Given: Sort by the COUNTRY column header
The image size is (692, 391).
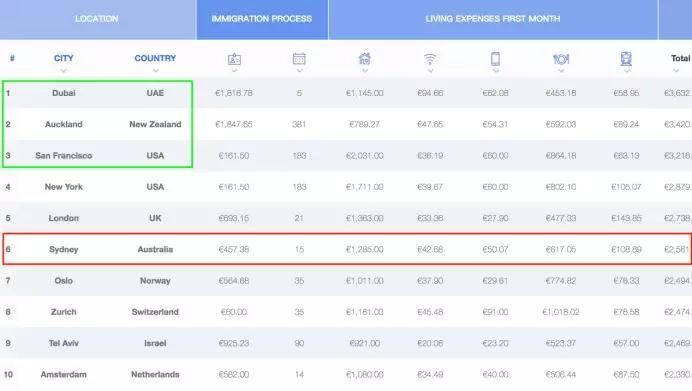Looking at the screenshot, I should point(155,58).
